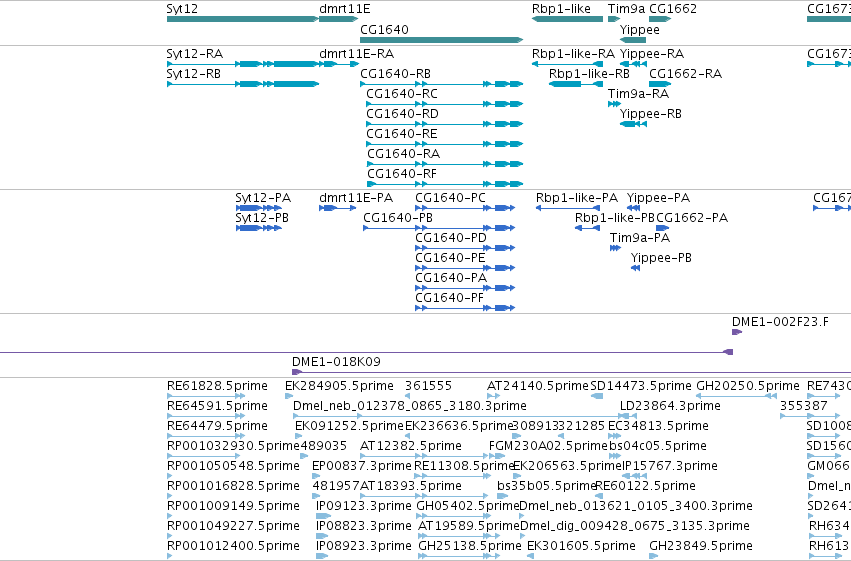Click EST FGM230A02.5prime
Screen dimensions: 851x561
pos(497,456)
